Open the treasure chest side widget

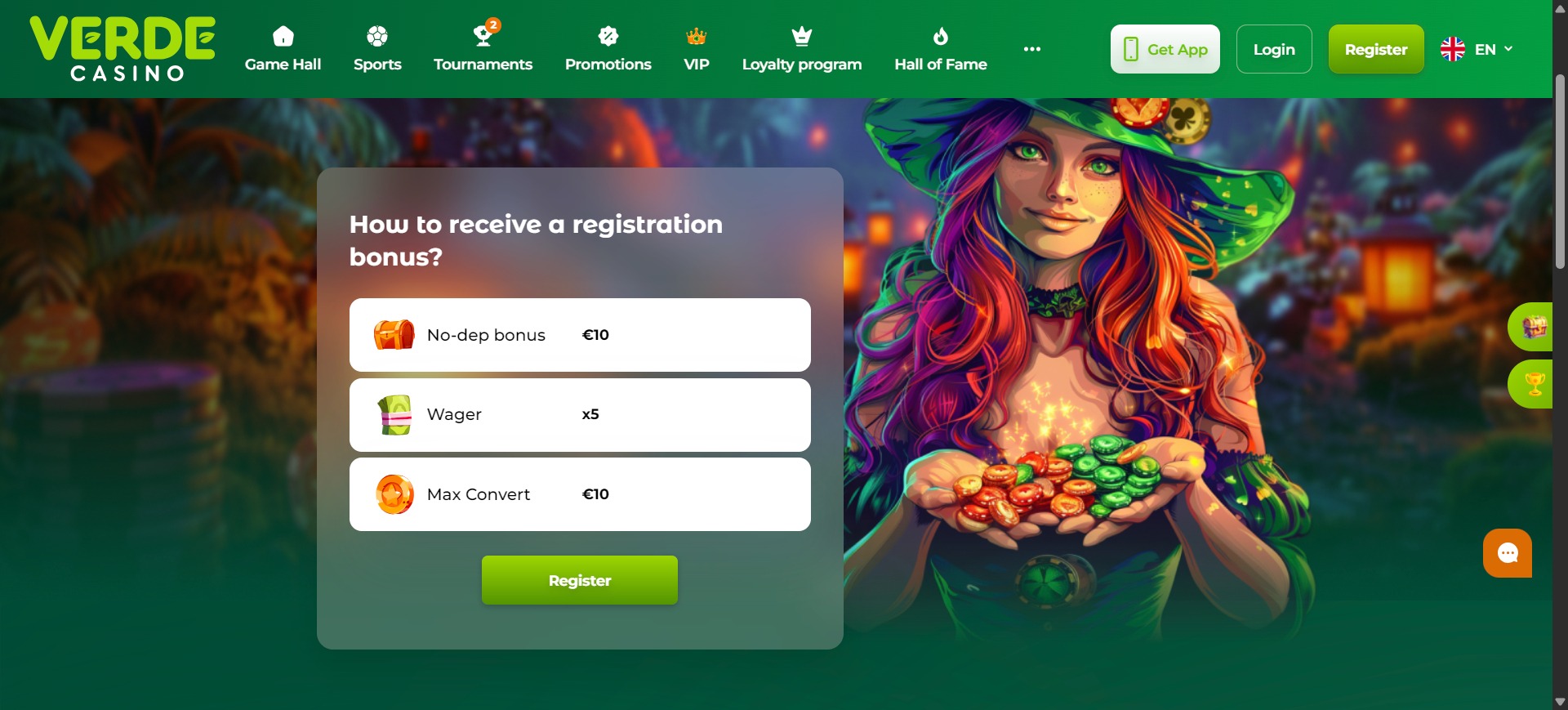point(1531,327)
